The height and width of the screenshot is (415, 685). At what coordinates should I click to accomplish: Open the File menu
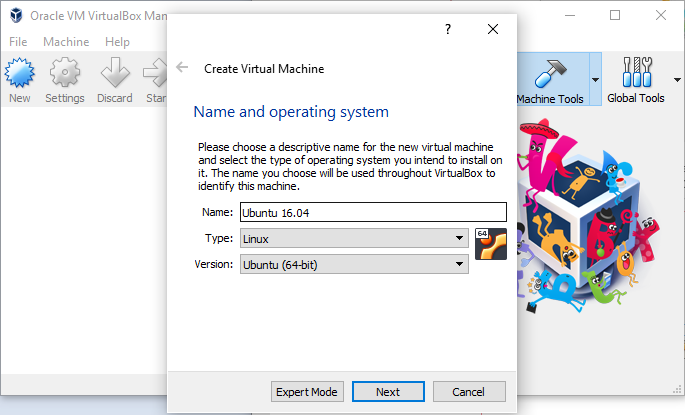tap(18, 42)
